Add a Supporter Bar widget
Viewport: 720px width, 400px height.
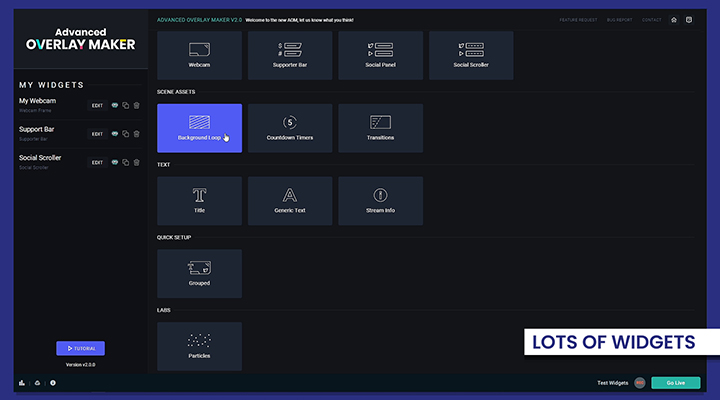click(x=290, y=55)
